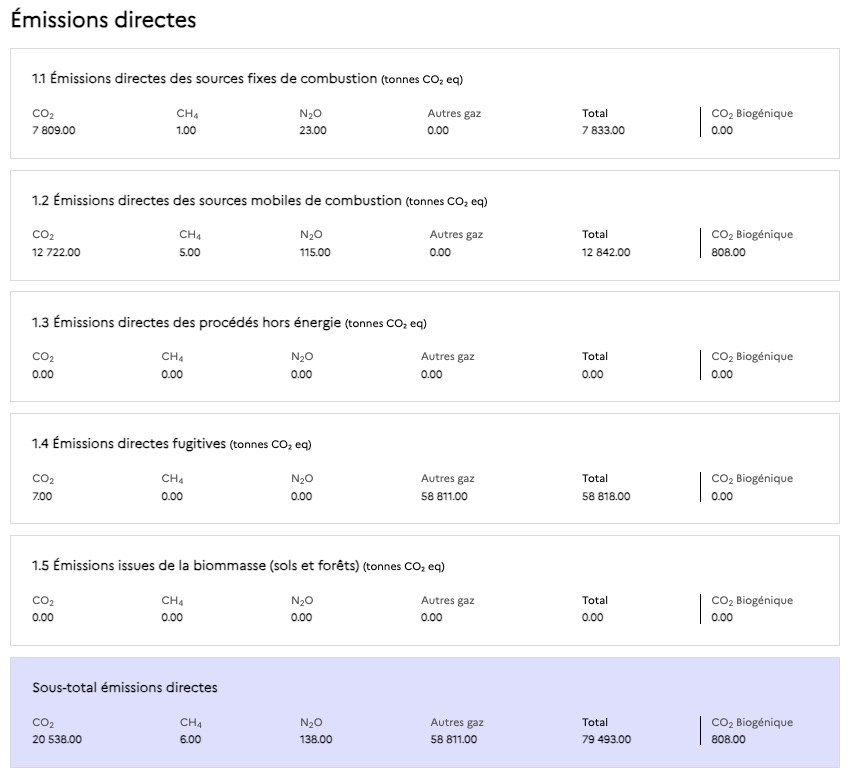Click the 79 493.00 subtotal total value
849x774 pixels.
coord(606,740)
